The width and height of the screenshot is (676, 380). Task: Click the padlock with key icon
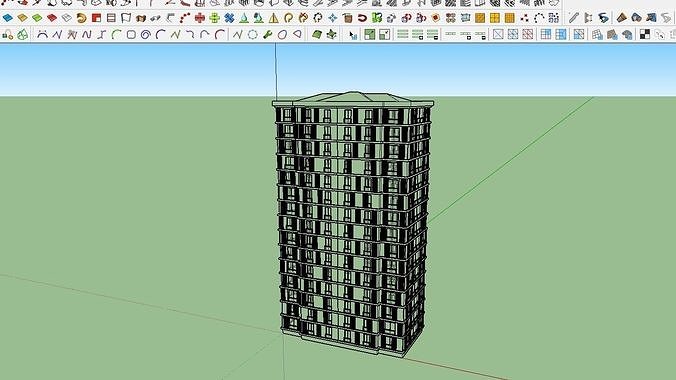point(8,35)
